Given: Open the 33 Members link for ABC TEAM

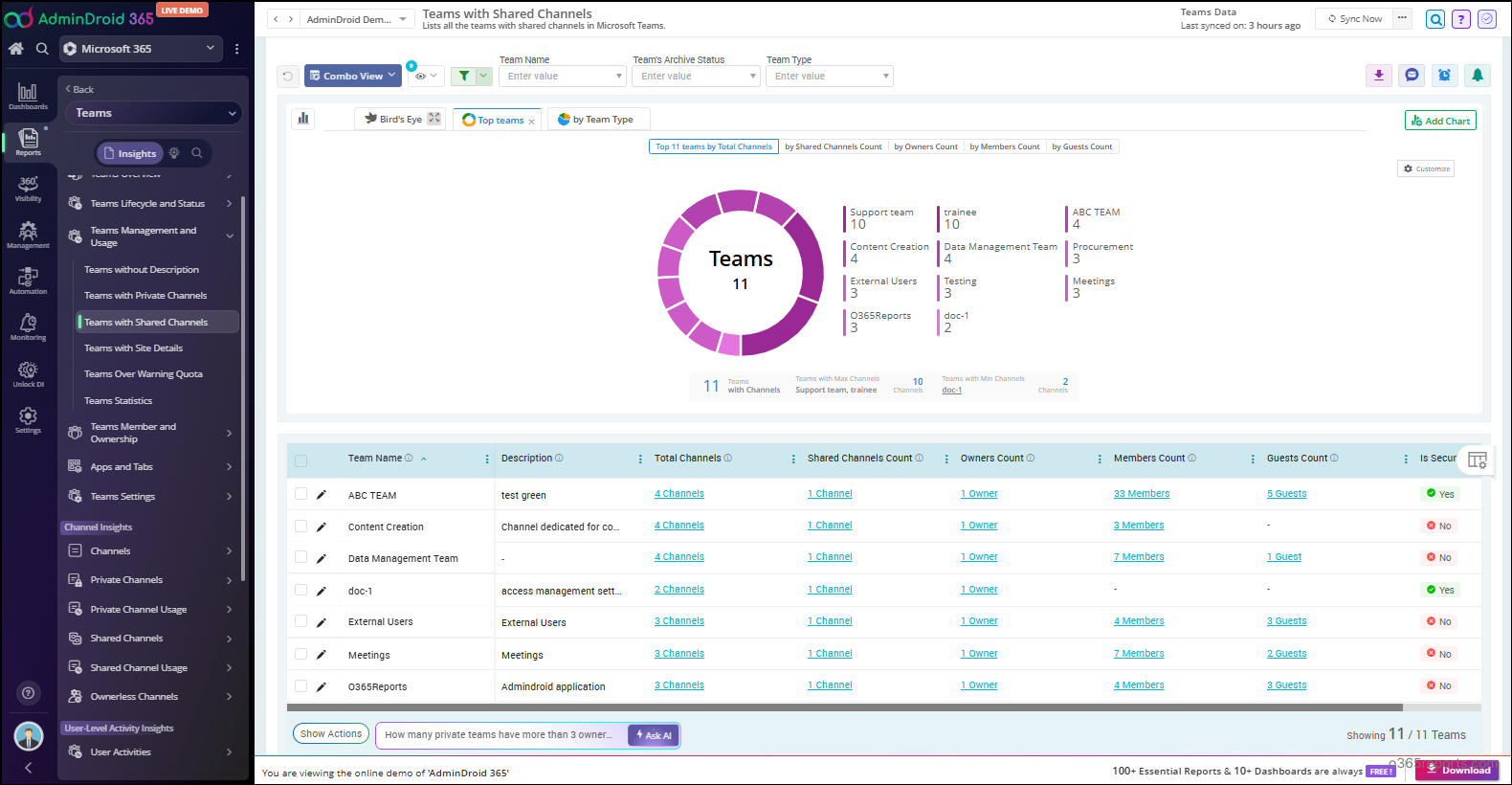Looking at the screenshot, I should click(x=1142, y=494).
